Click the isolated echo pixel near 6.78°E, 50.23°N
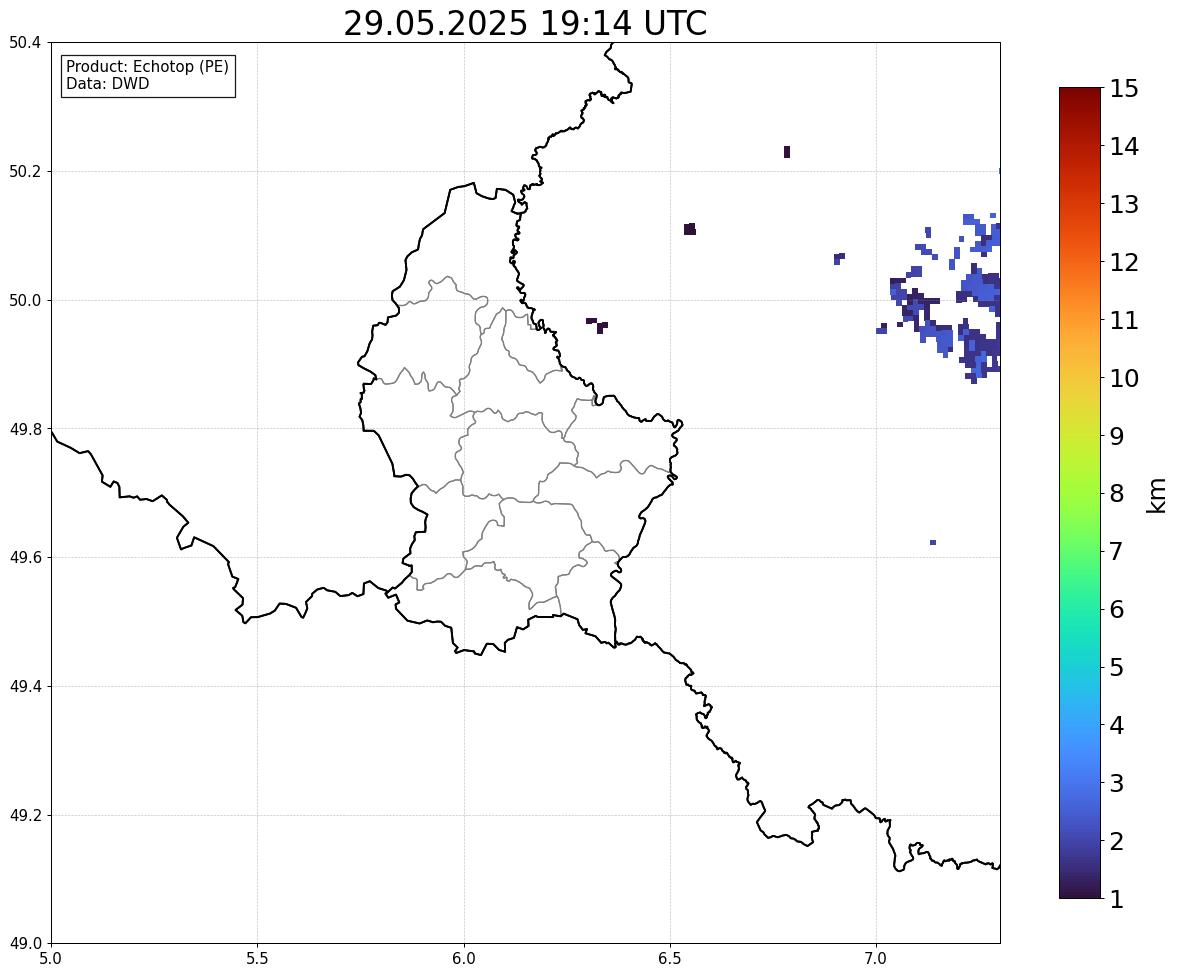1178x976 pixels. point(787,152)
